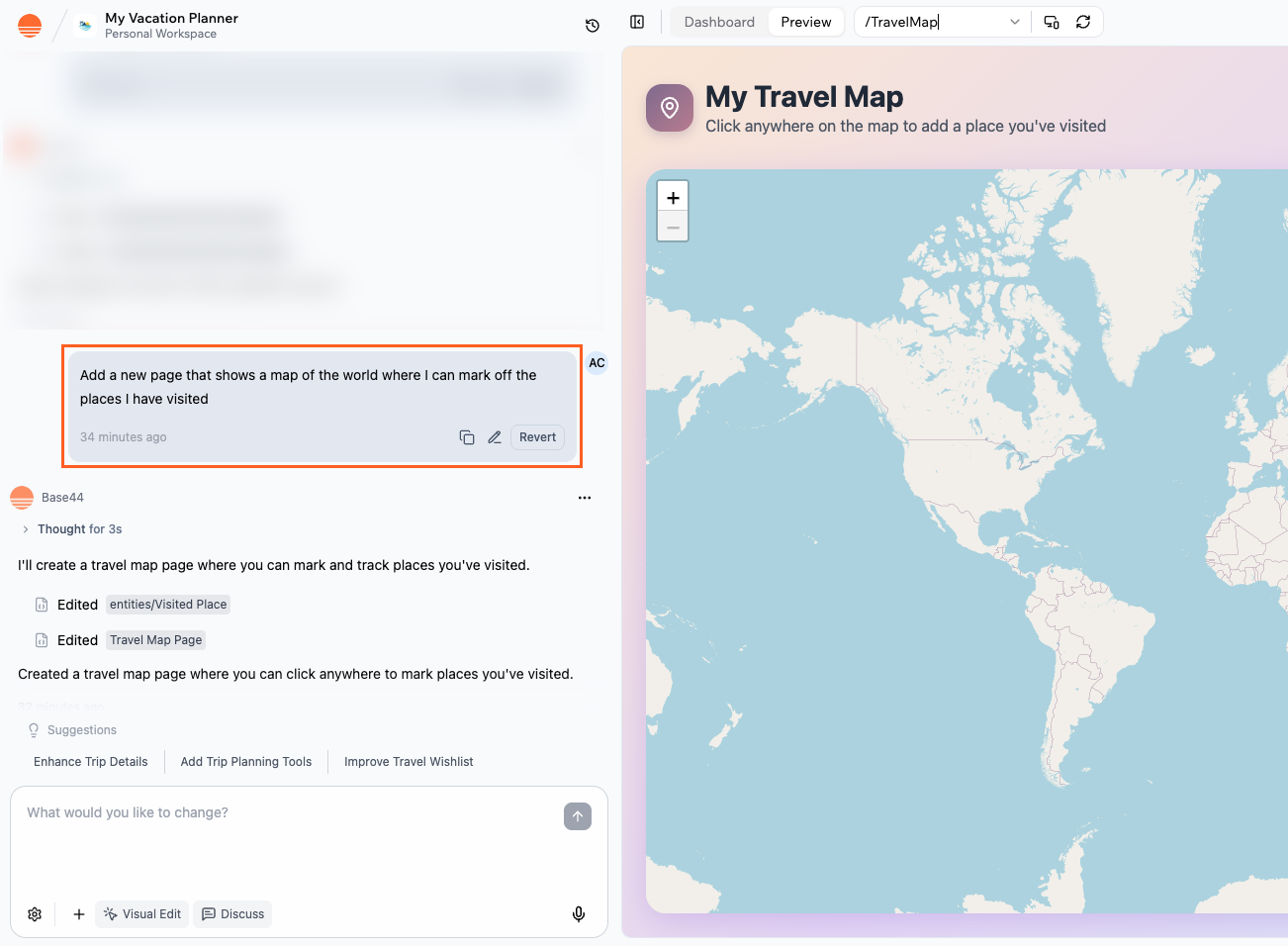Collapse the chat panel with sidebar icon
Viewport: 1288px width, 946px height.
point(637,21)
